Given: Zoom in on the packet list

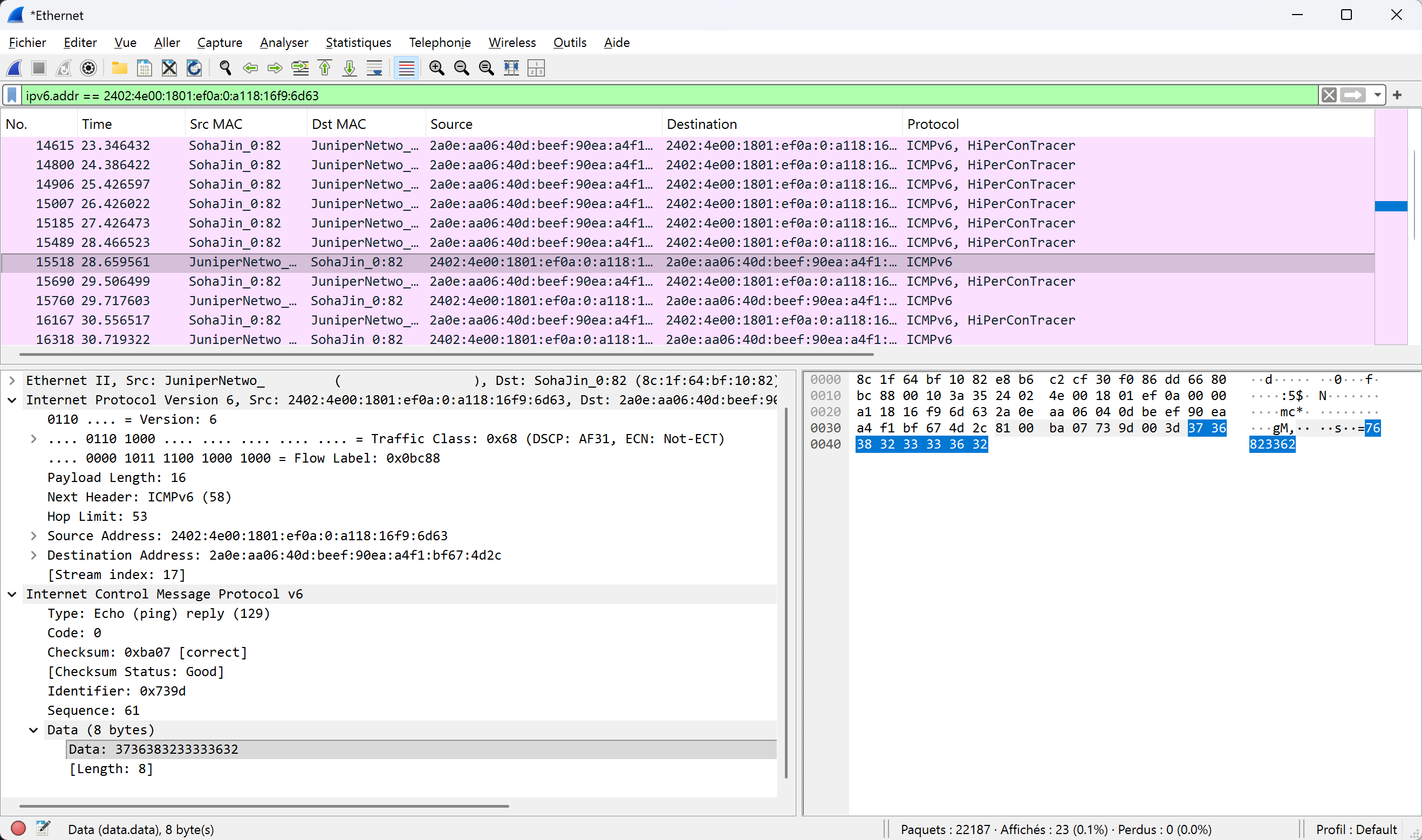Looking at the screenshot, I should [x=436, y=68].
